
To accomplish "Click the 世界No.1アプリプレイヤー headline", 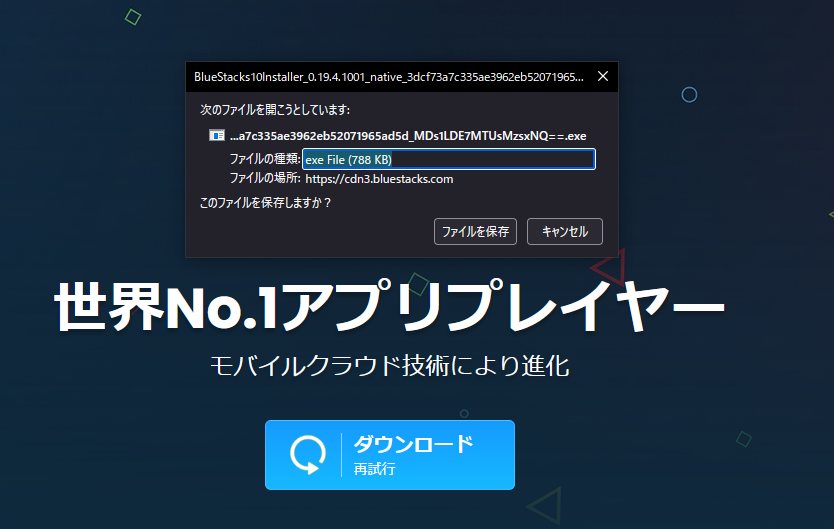I will click(x=388, y=306).
